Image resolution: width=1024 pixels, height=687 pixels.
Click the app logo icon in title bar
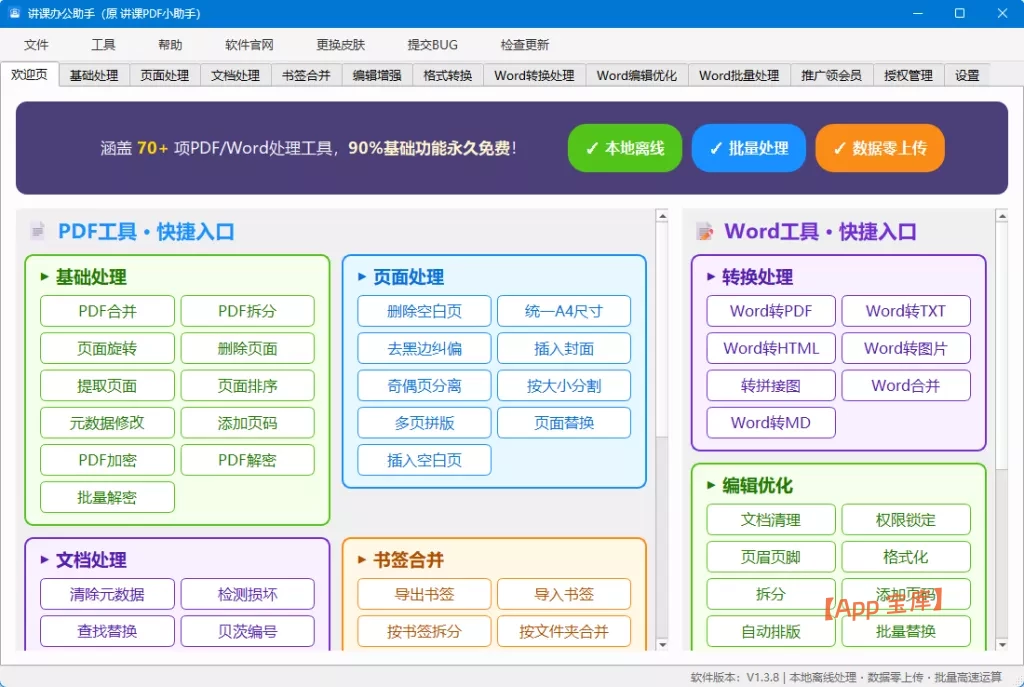pos(14,13)
